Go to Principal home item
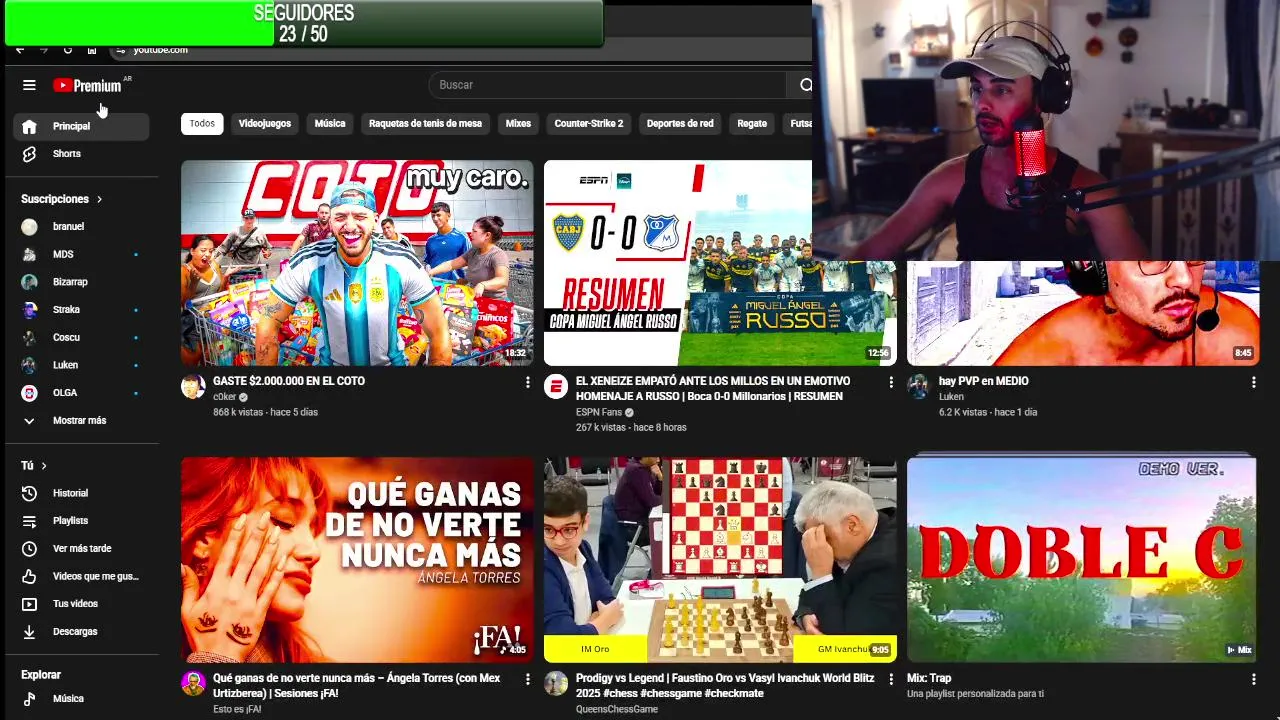 (81, 126)
